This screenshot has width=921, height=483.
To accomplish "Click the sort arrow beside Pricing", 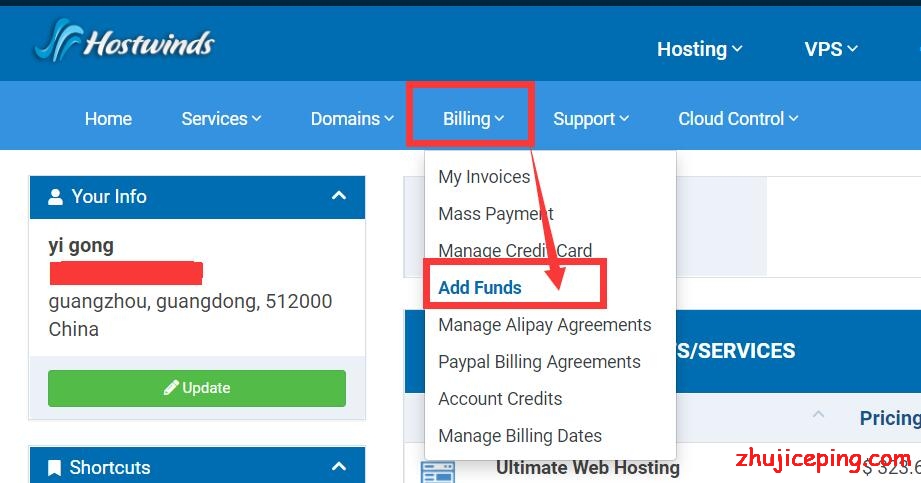I will (818, 414).
